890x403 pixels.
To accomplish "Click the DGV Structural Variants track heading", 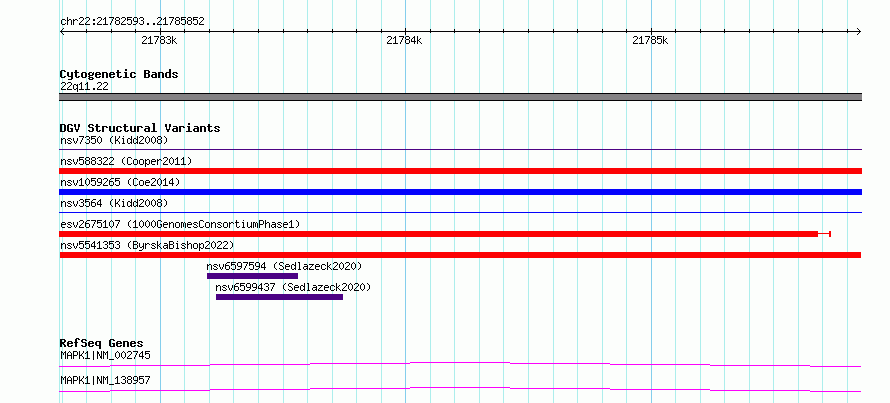I will point(140,128).
